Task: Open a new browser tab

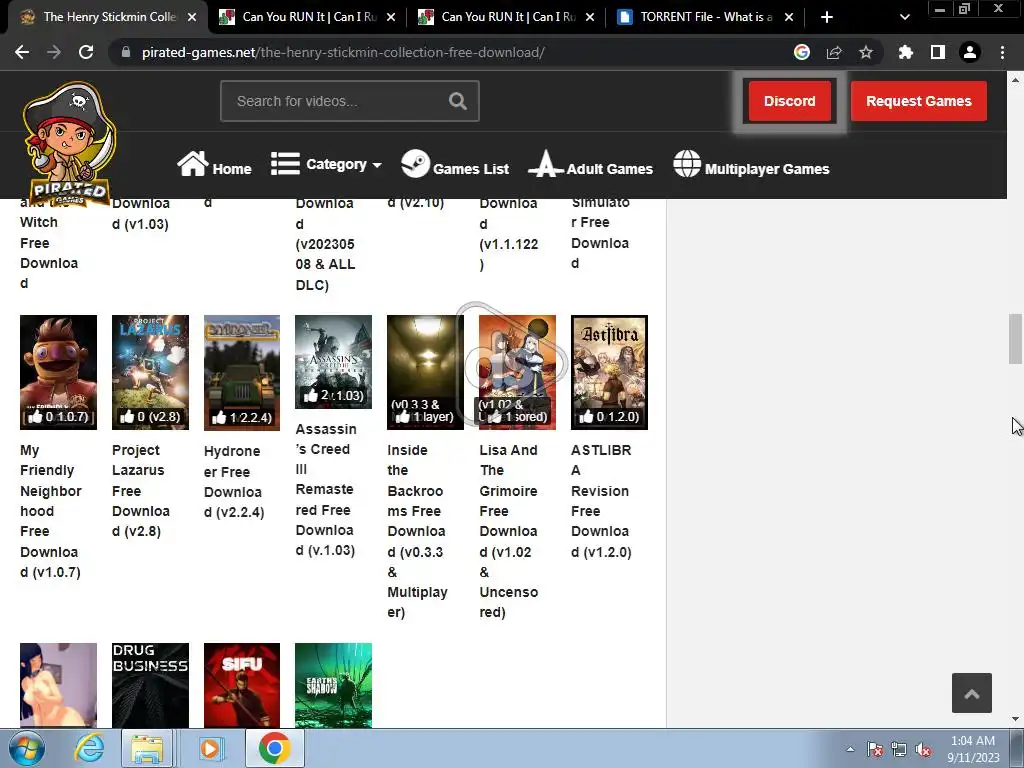Action: point(827,17)
